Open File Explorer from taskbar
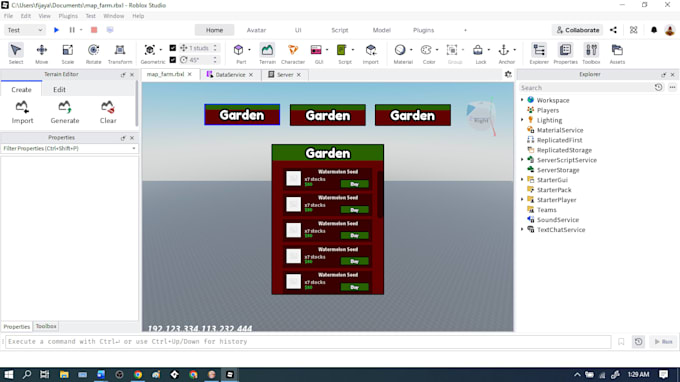 [64, 374]
